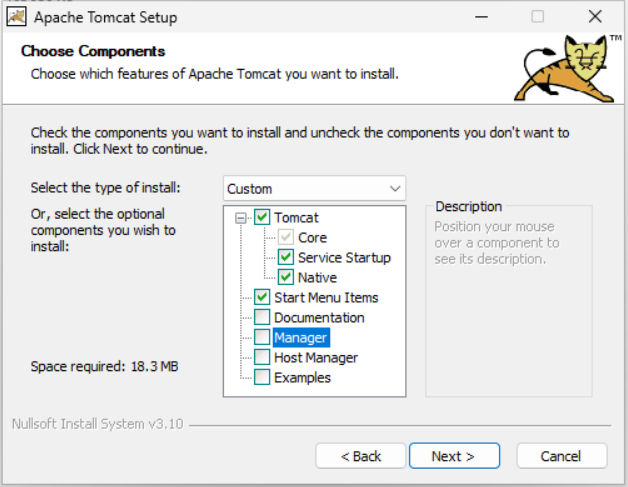Collapse the Tomcat tree node
Screen dimensions: 628x487
[x=240, y=218]
